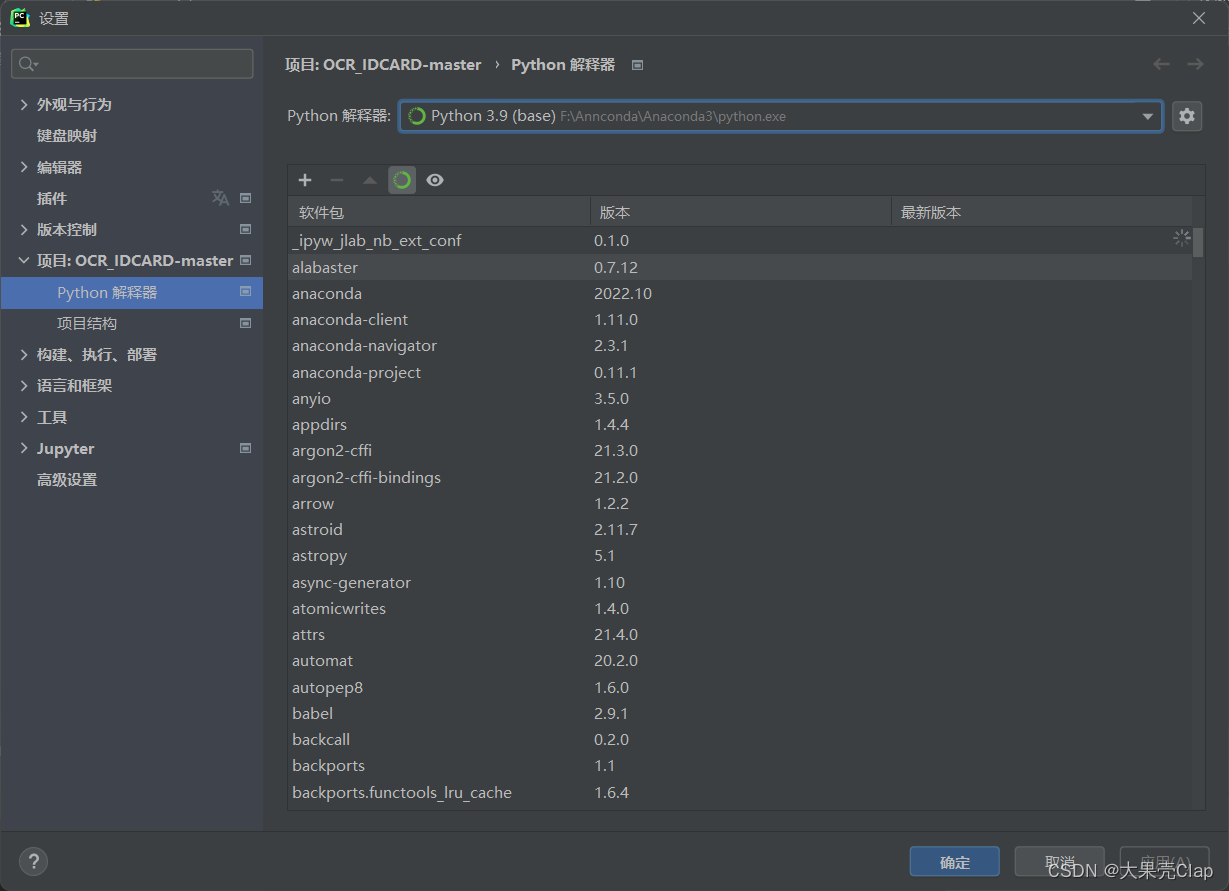Select the astropy package row
Screen dimensions: 1229x891
(x=740, y=555)
